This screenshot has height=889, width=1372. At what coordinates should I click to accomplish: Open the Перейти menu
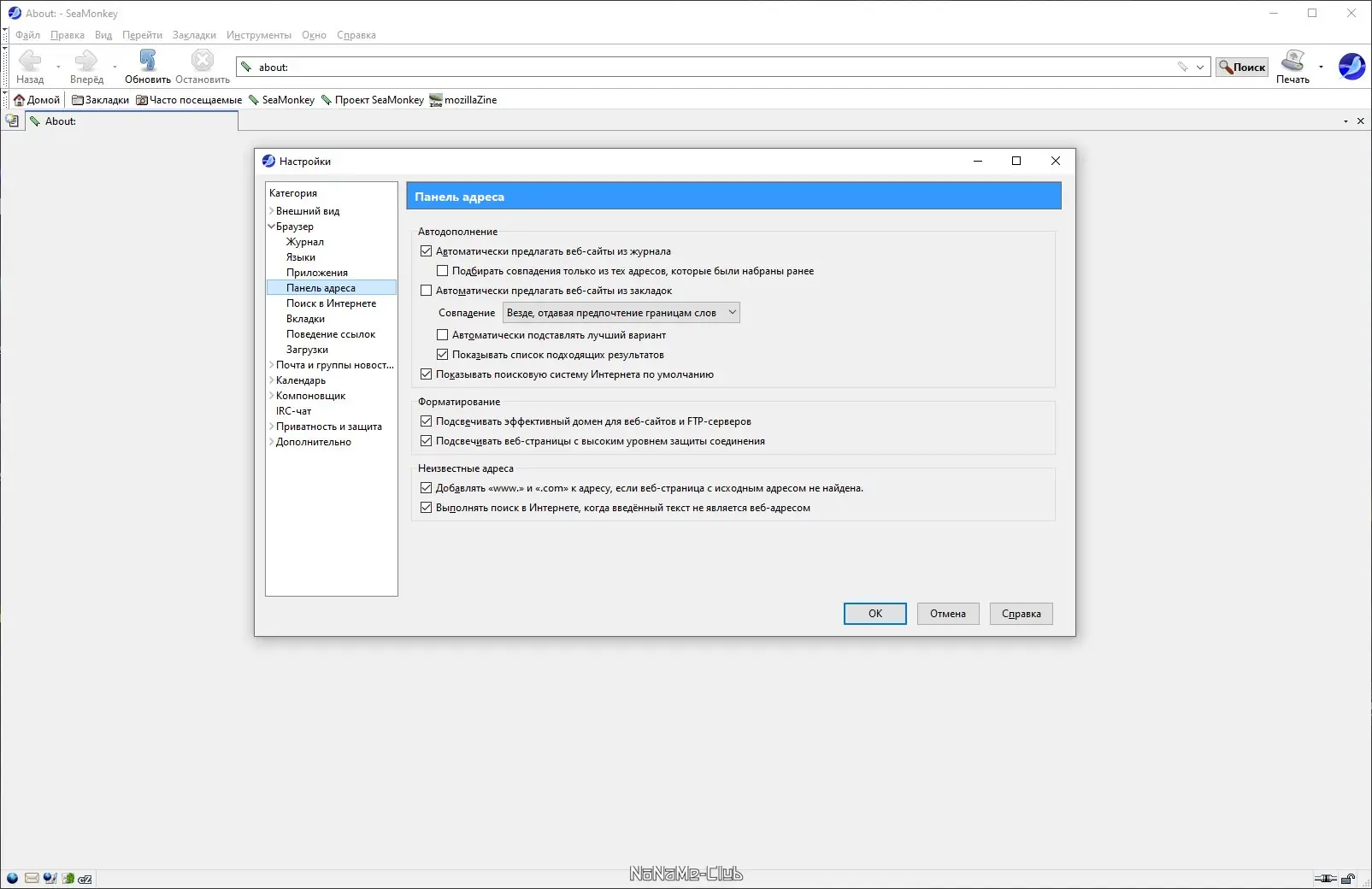(142, 35)
